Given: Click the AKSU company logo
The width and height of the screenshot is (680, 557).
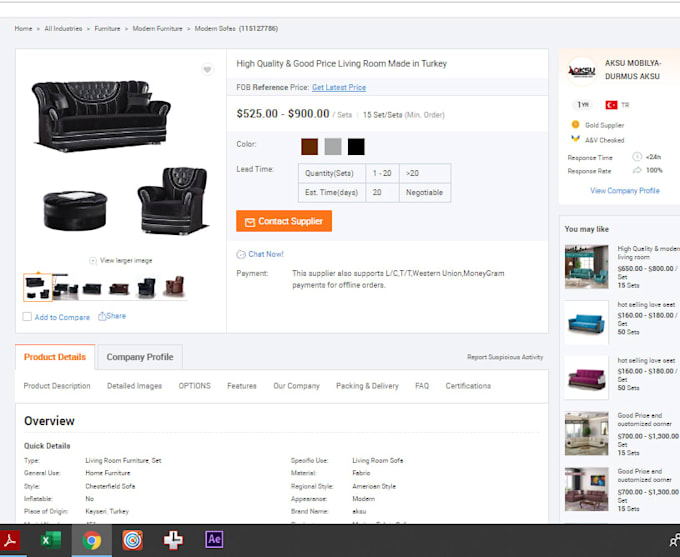Looking at the screenshot, I should tap(582, 71).
